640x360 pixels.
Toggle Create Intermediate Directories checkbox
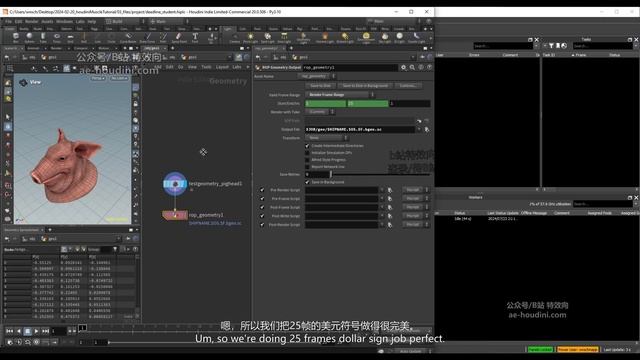pyautogui.click(x=307, y=146)
